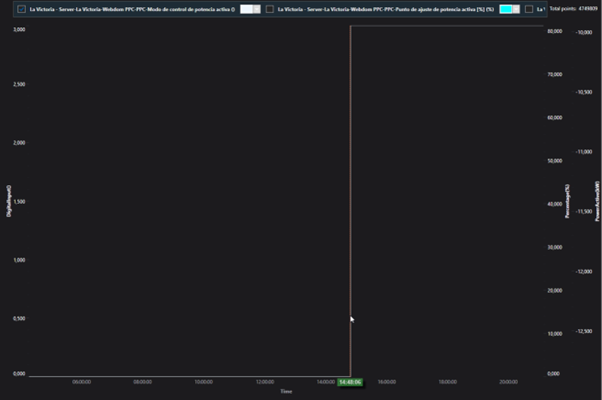Click the vertical red step line in the chart
602x400 pixels.
pos(350,200)
